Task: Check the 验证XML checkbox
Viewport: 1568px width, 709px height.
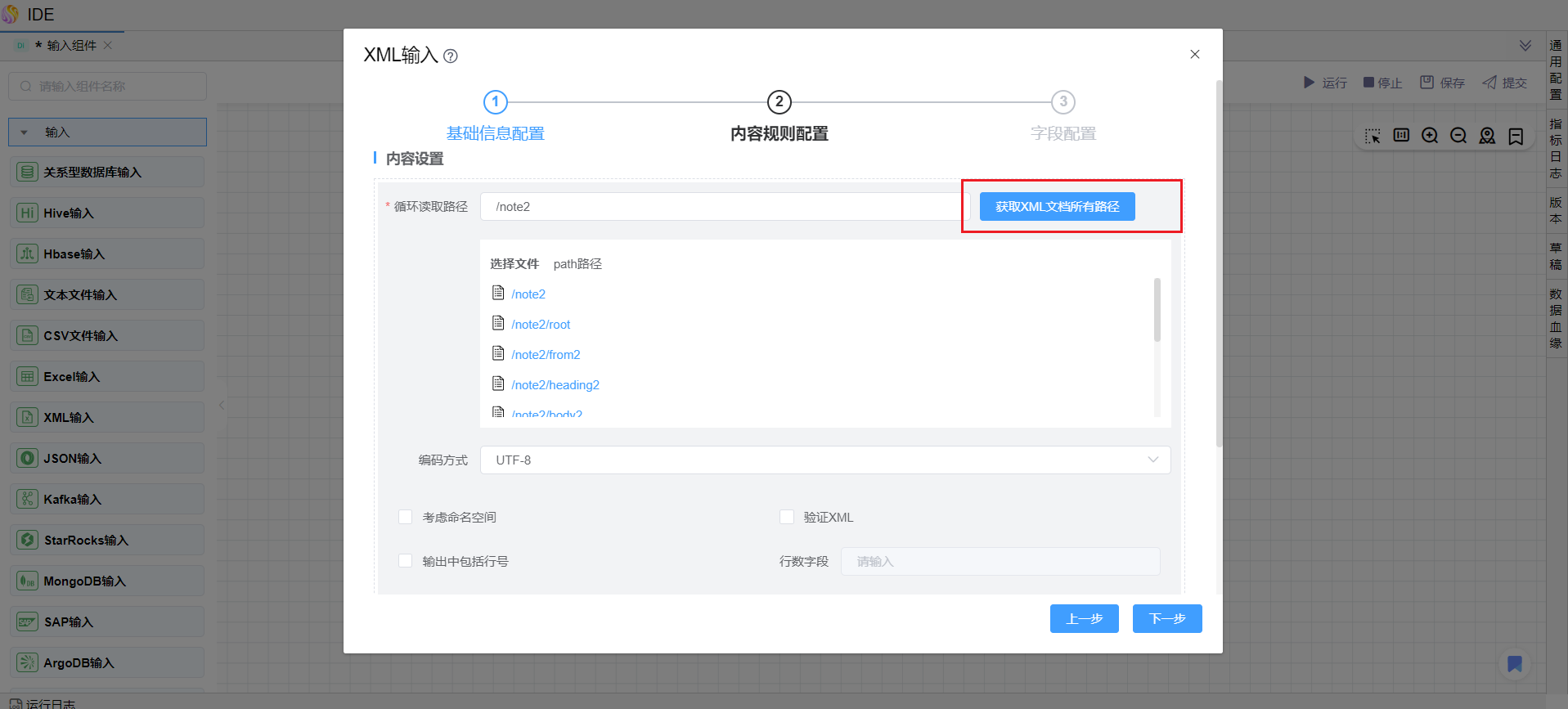Action: 787,517
